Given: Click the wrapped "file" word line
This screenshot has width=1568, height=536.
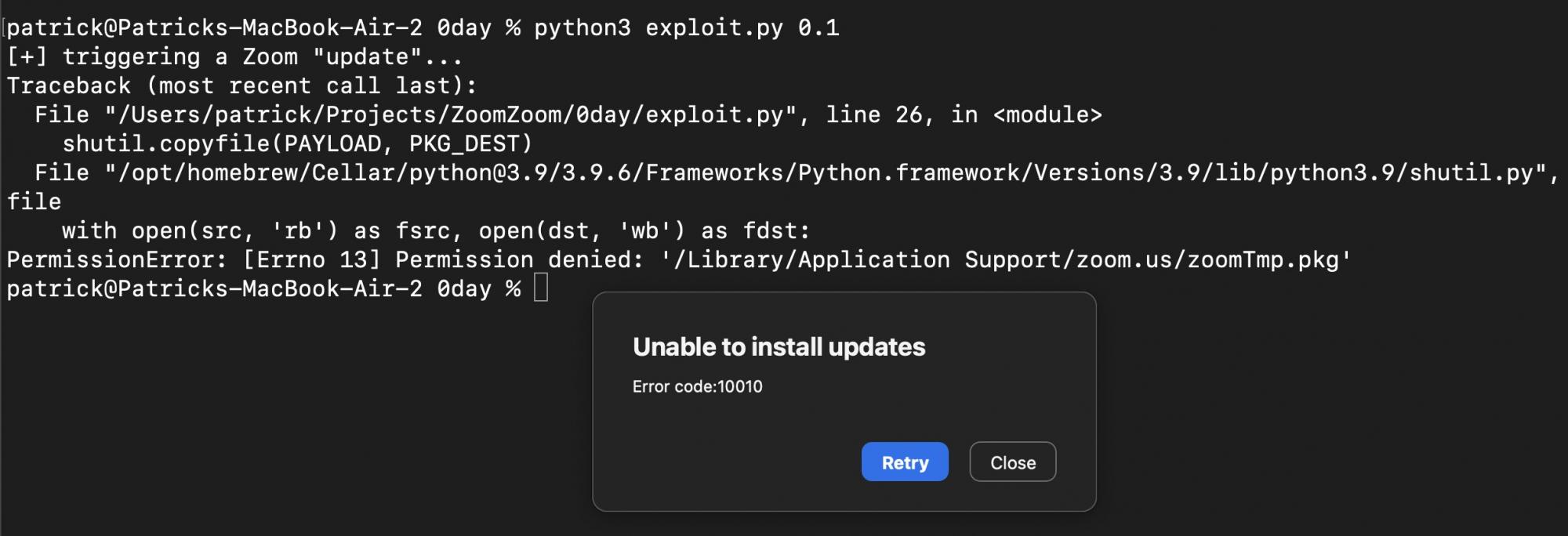Looking at the screenshot, I should coord(34,202).
